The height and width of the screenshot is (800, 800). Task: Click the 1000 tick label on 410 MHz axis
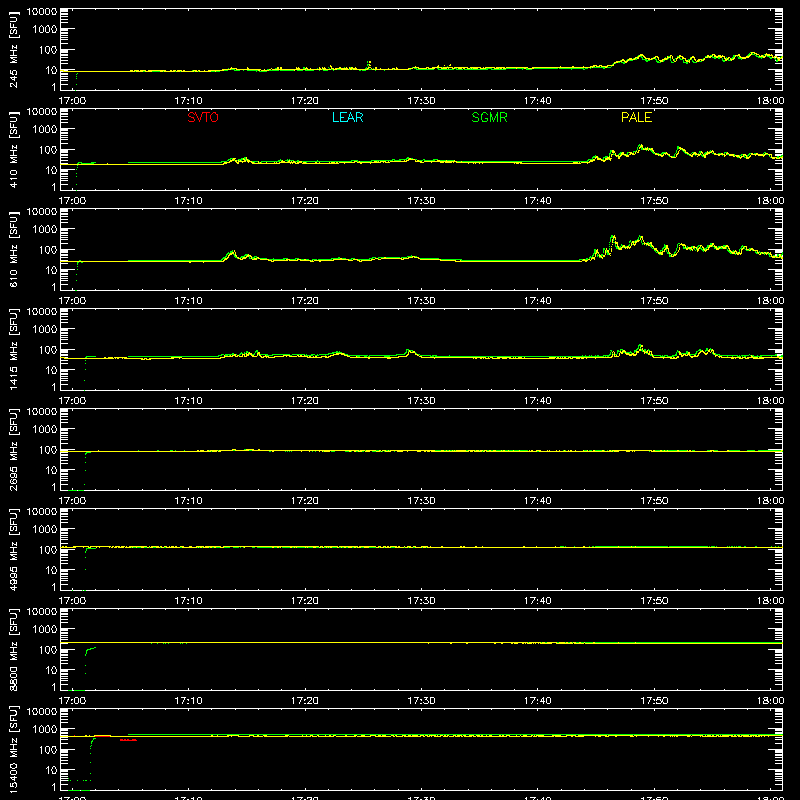click(x=45, y=130)
